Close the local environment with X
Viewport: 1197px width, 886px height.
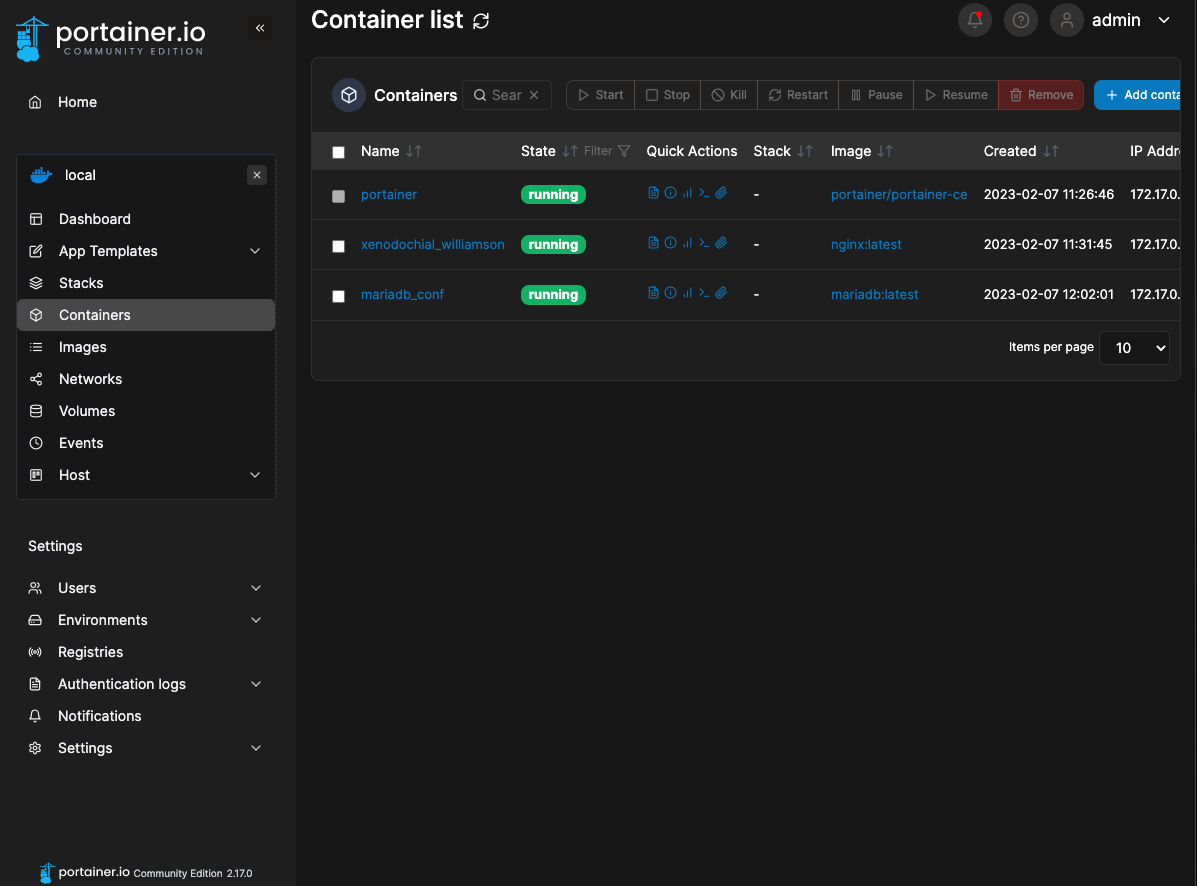pos(256,175)
